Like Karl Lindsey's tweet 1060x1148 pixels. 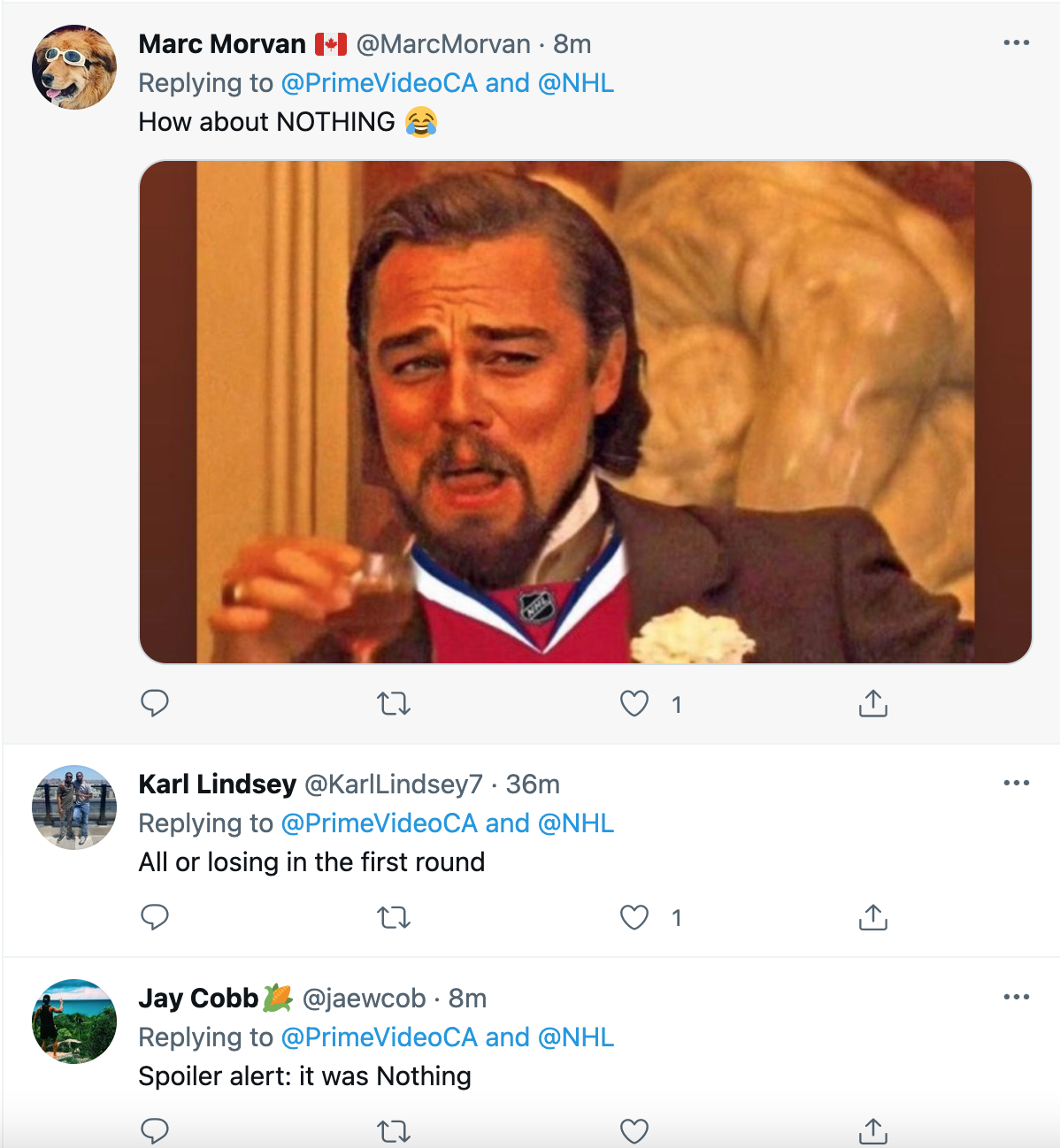634,918
